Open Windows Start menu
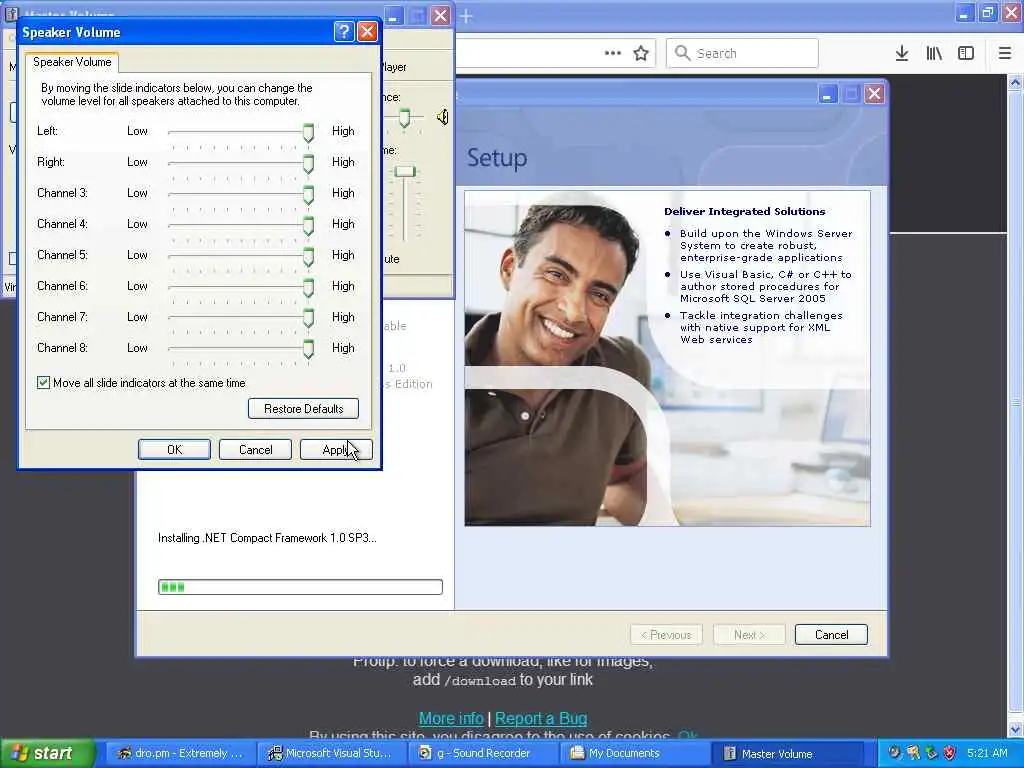The width and height of the screenshot is (1024, 768). [47, 753]
